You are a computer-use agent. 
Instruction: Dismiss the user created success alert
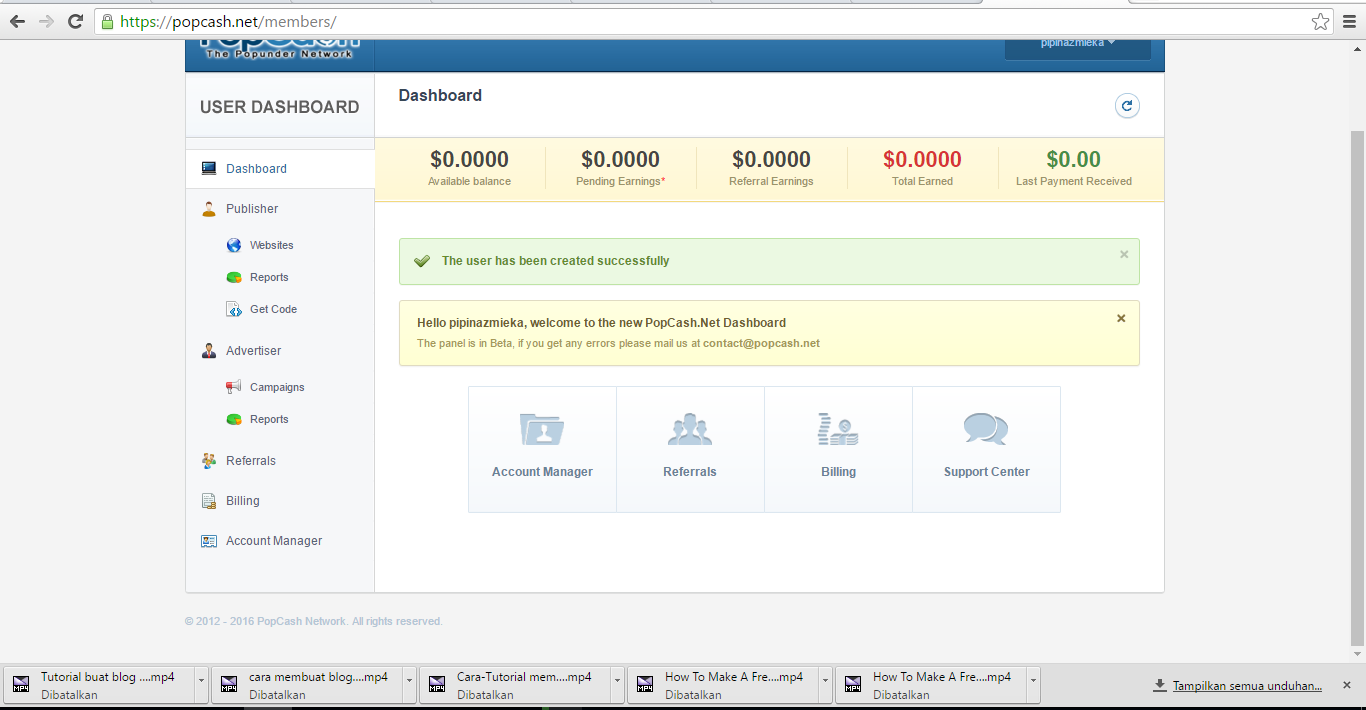[x=1124, y=255]
